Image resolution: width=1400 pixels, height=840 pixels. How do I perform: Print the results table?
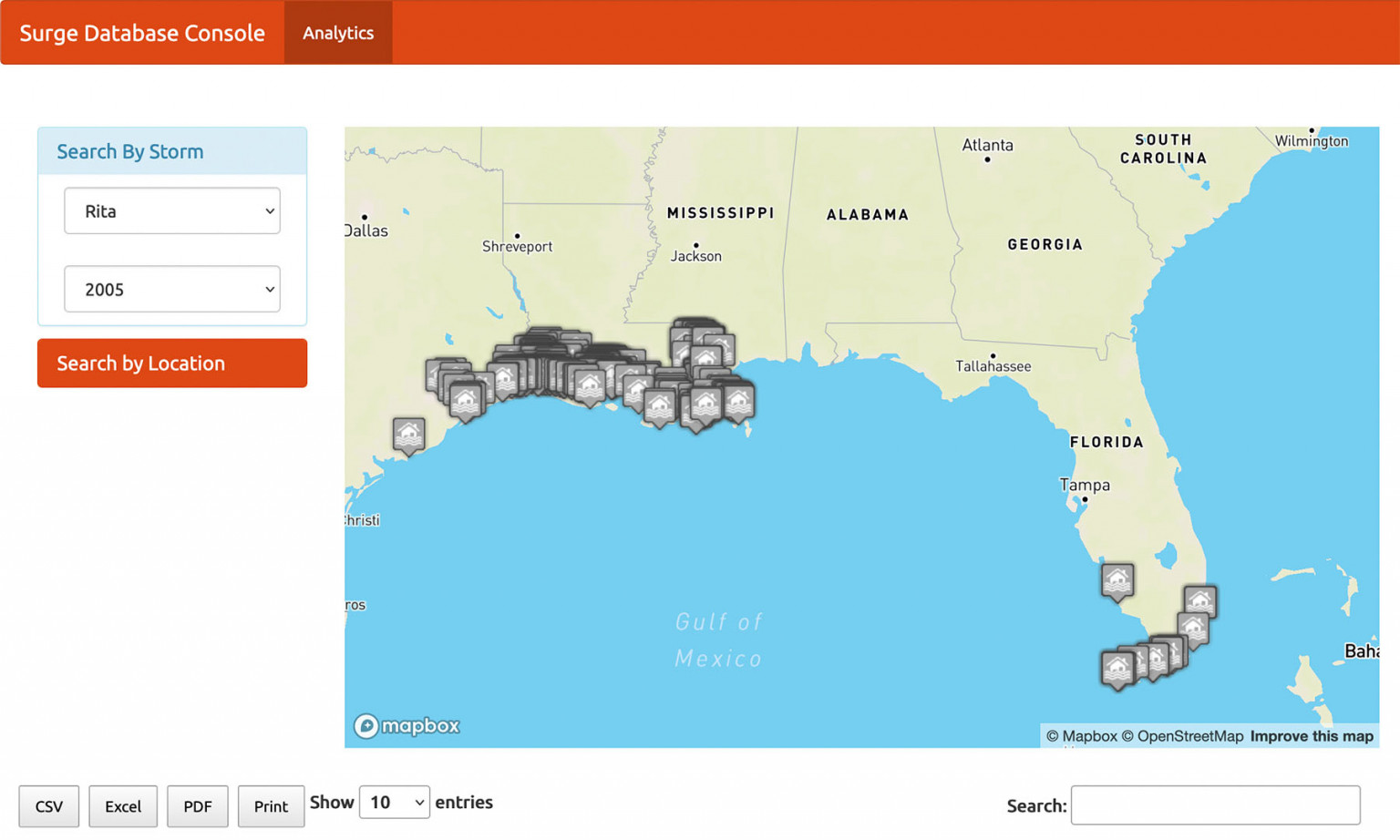tap(271, 806)
